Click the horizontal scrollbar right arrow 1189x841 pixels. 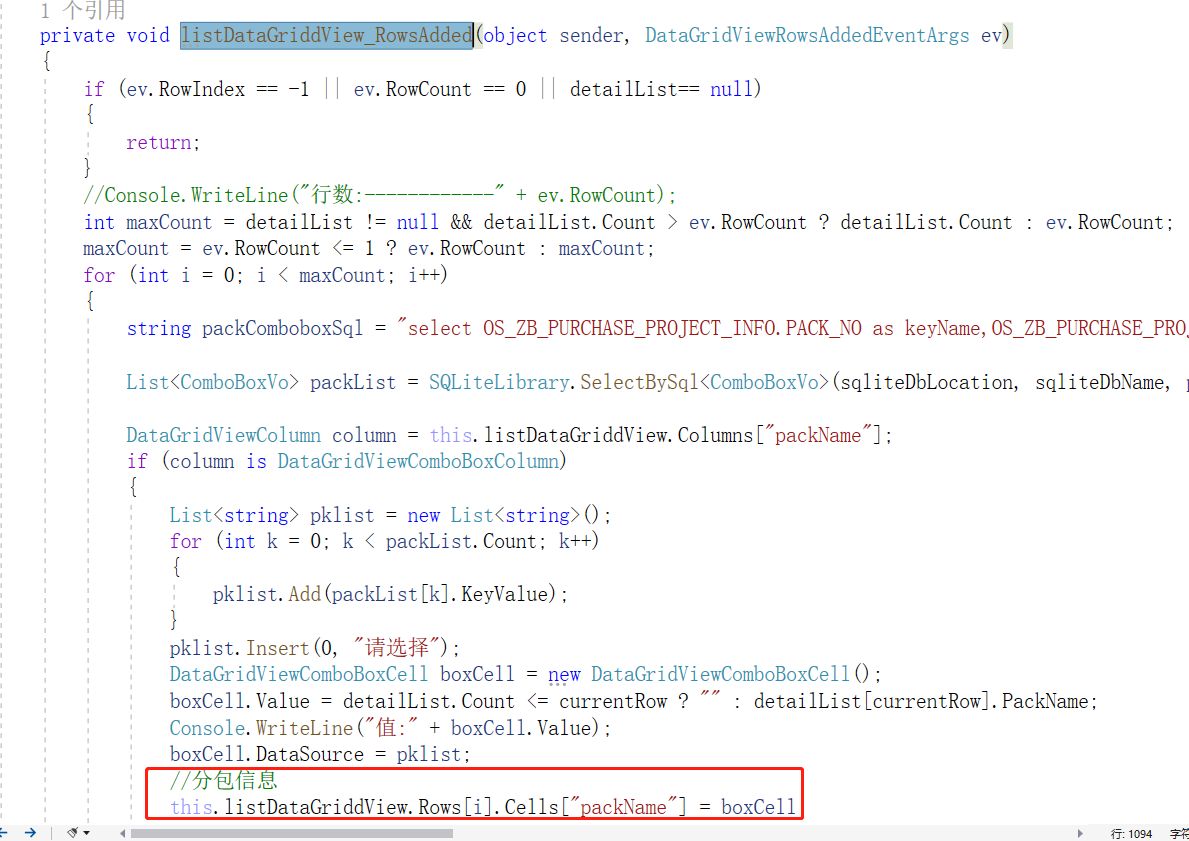[x=1080, y=833]
